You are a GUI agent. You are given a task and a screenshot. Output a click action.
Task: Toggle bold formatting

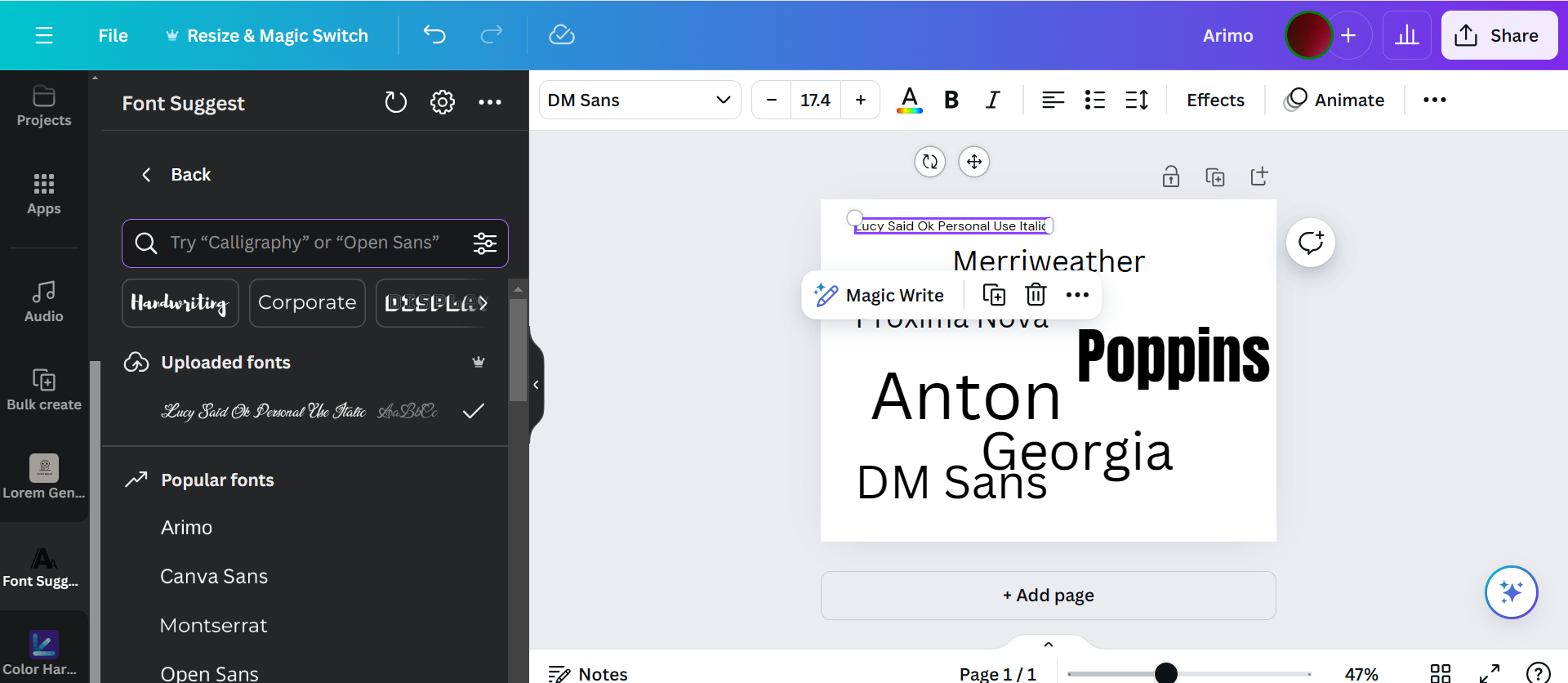point(951,100)
